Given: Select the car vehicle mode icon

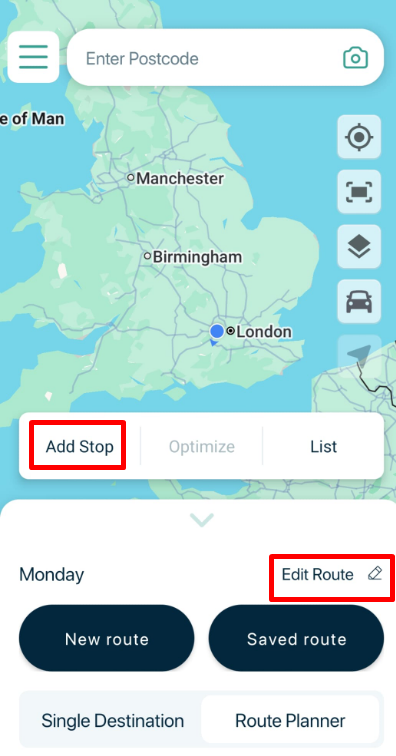Looking at the screenshot, I should click(x=359, y=302).
